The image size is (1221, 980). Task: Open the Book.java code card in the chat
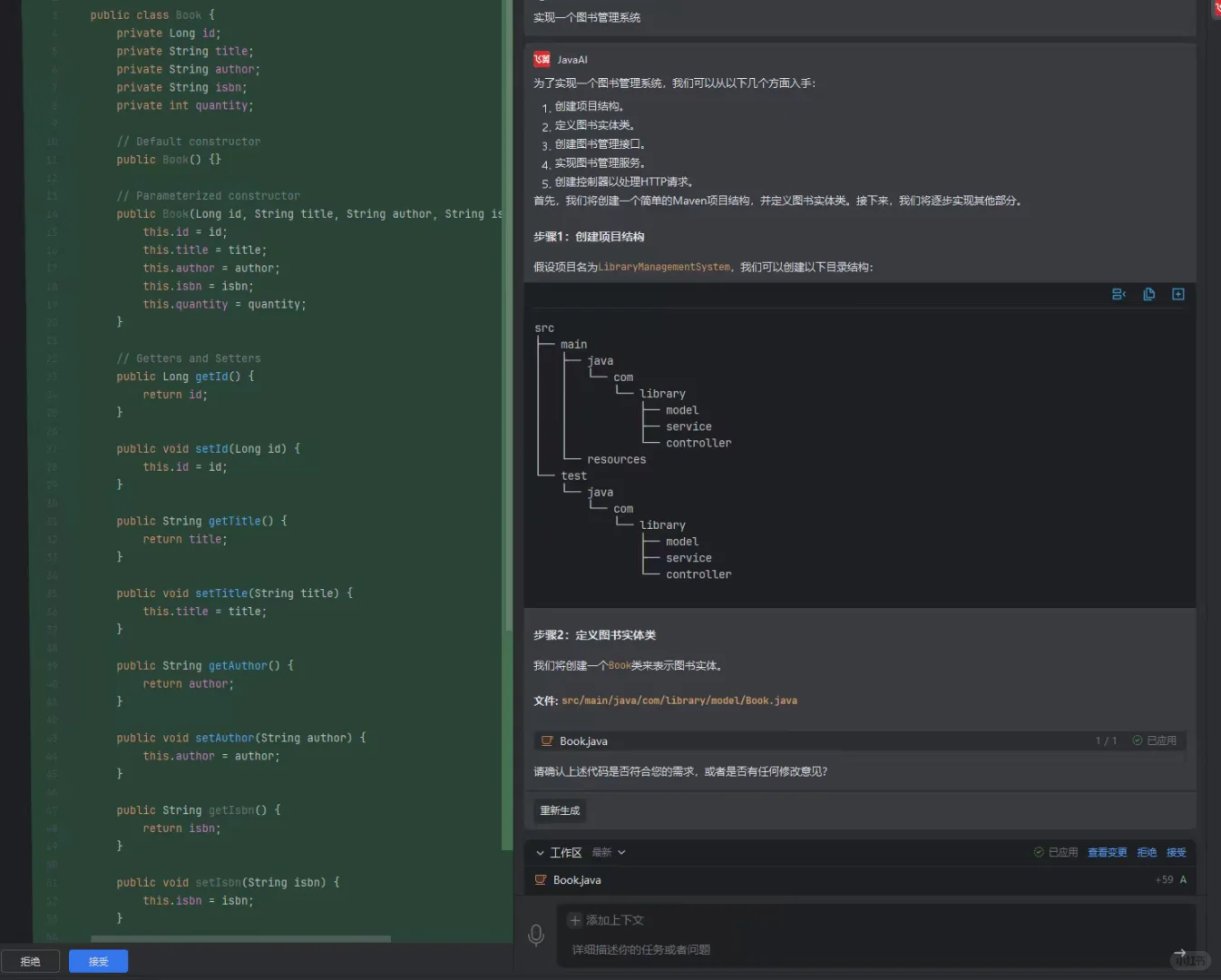859,741
